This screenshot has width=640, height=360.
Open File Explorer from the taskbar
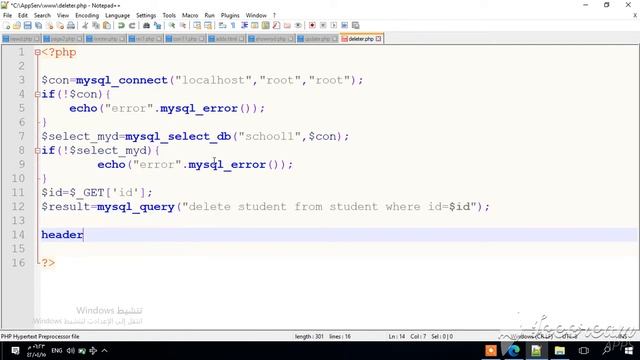click(560, 350)
